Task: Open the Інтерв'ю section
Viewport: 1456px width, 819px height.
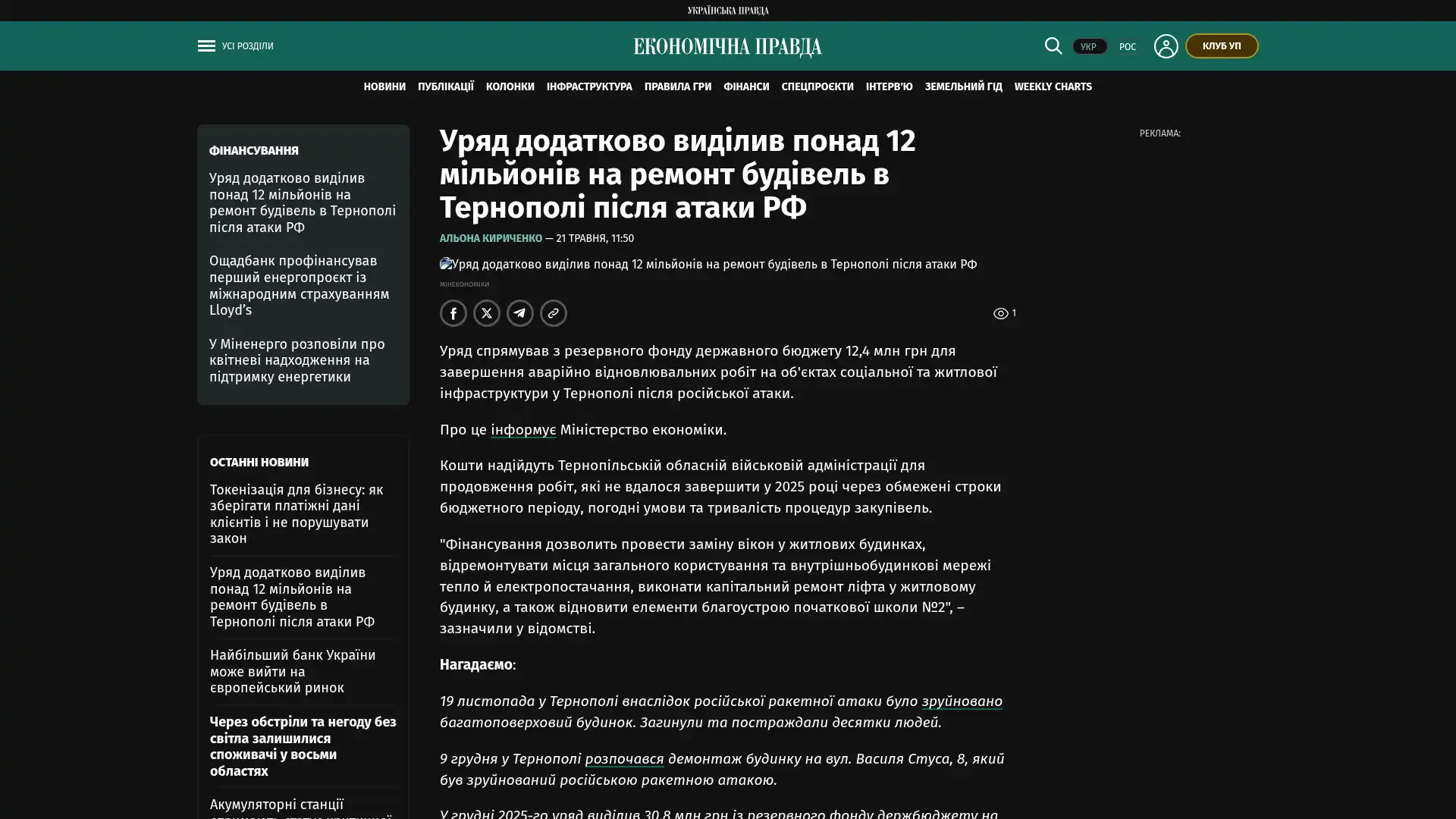Action: 889,87
